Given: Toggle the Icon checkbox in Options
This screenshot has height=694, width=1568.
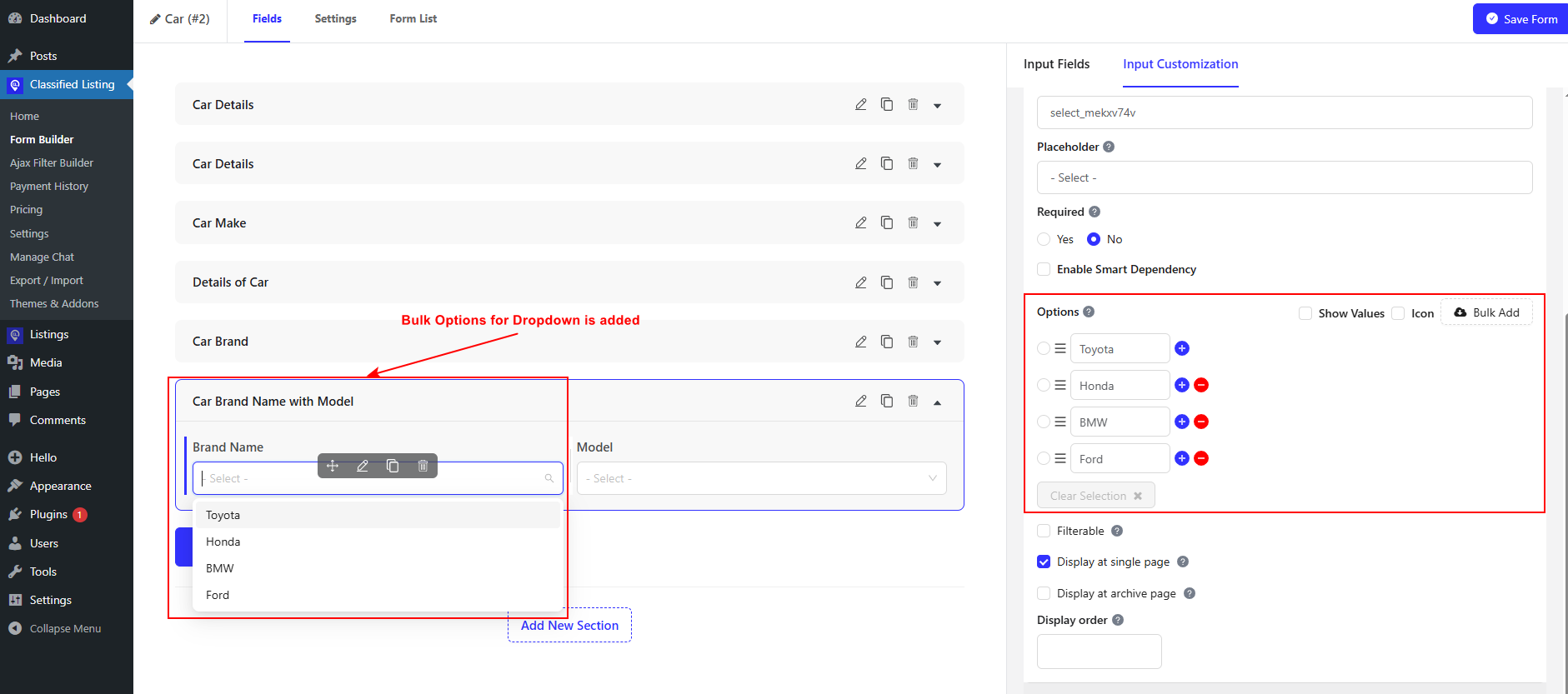Looking at the screenshot, I should 1398,313.
